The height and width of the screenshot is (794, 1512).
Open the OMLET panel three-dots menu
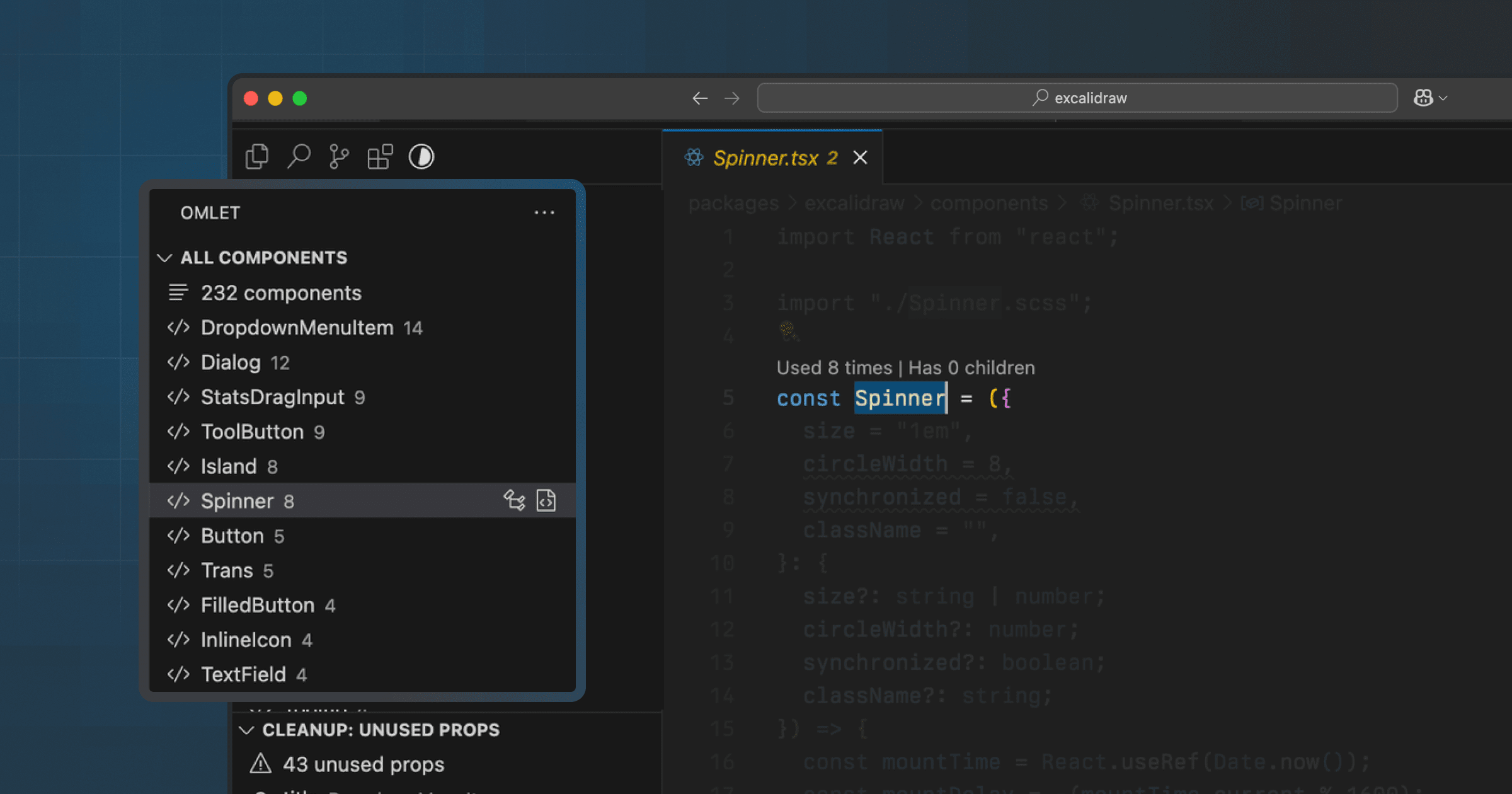544,213
